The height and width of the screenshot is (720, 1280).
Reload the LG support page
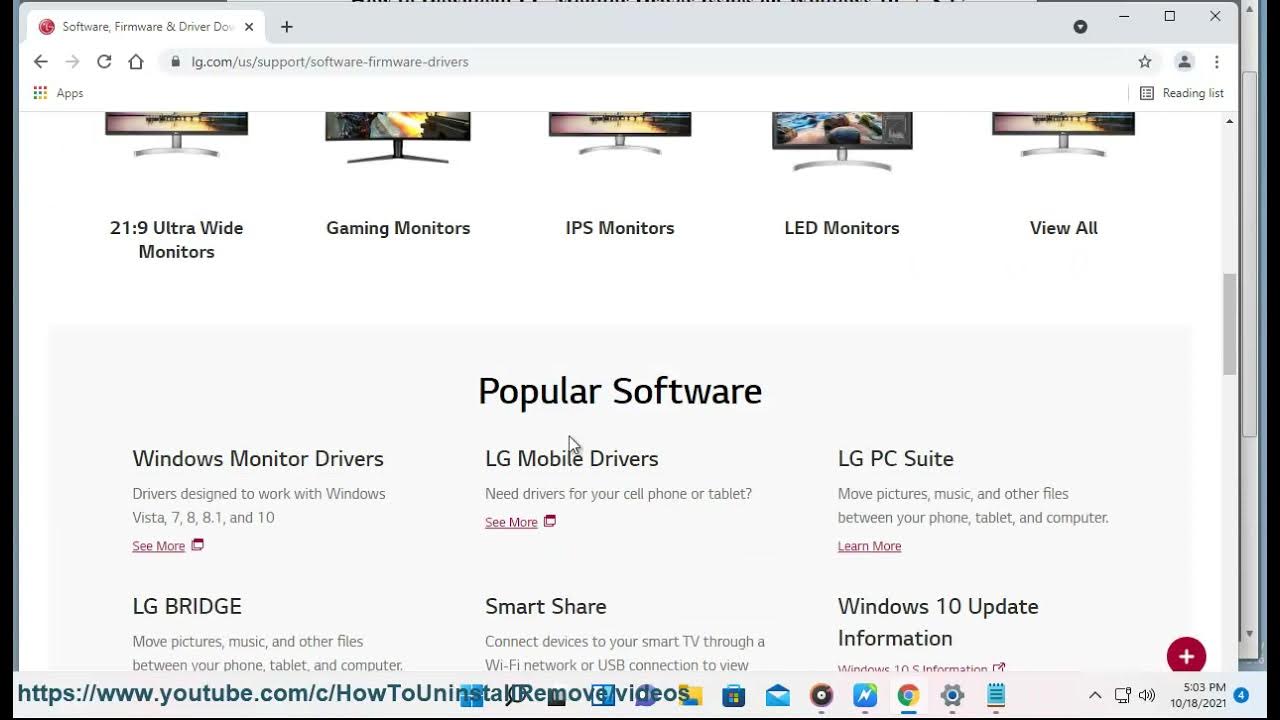[104, 62]
